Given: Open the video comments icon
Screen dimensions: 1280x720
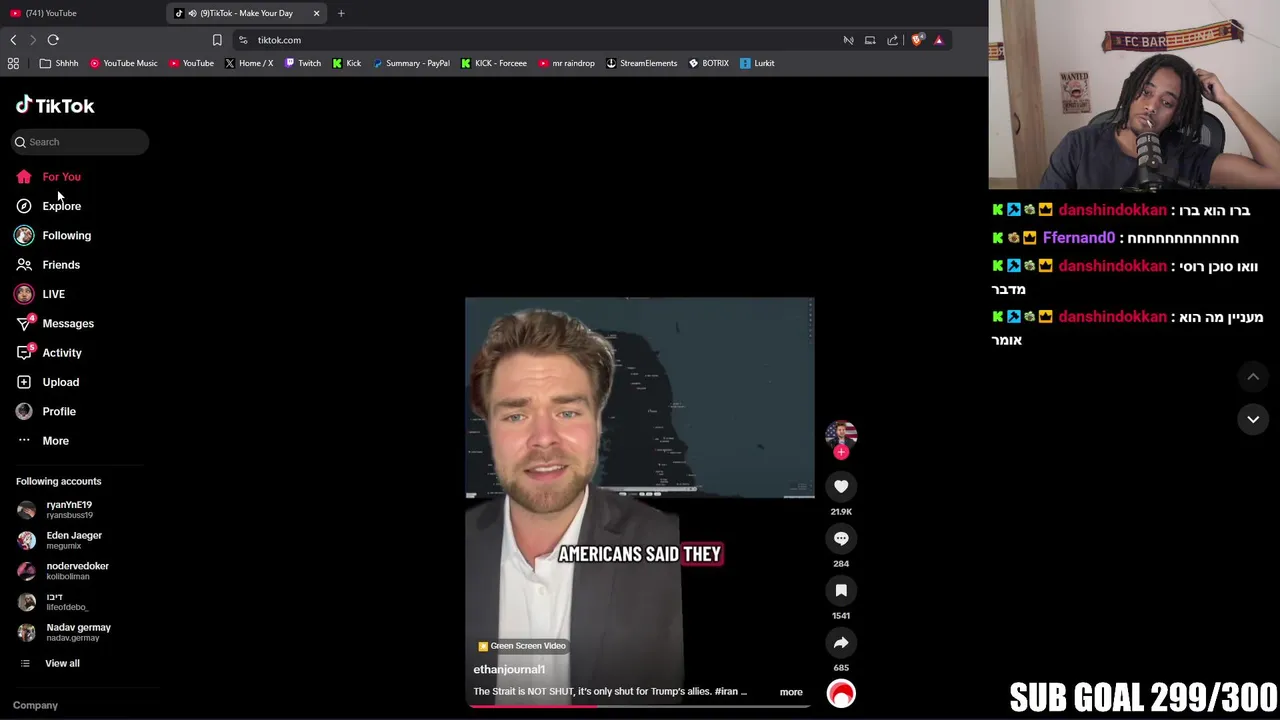Looking at the screenshot, I should point(841,538).
